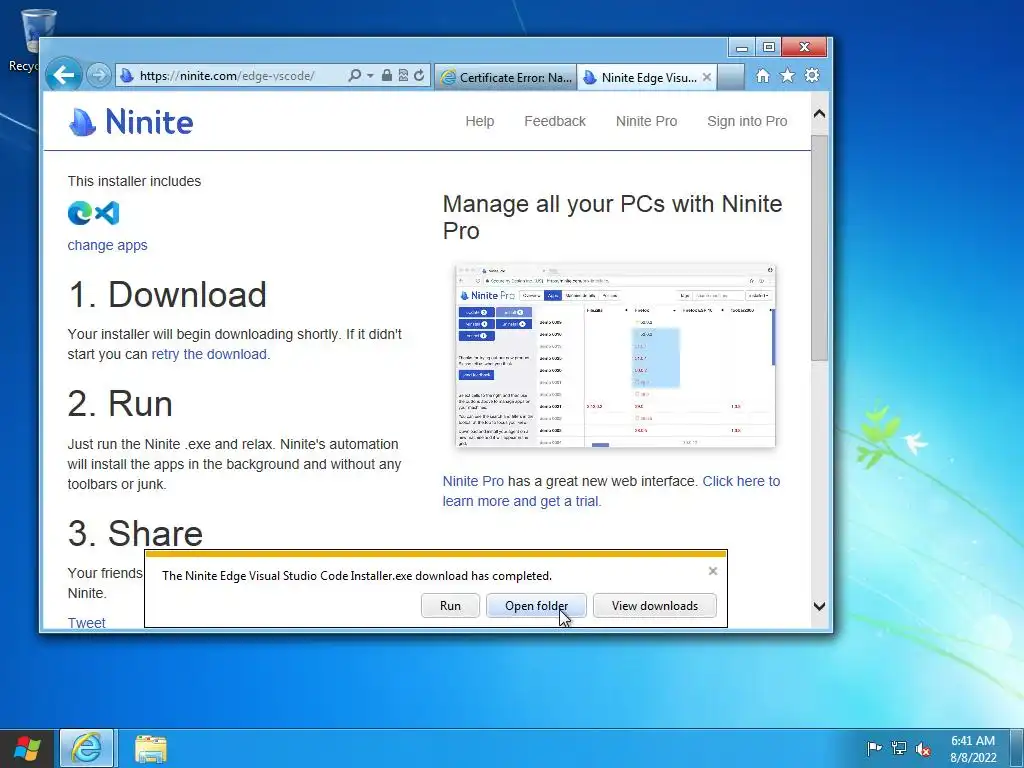Click the Ninite Pro dashboard screenshot thumbnail

click(x=615, y=356)
